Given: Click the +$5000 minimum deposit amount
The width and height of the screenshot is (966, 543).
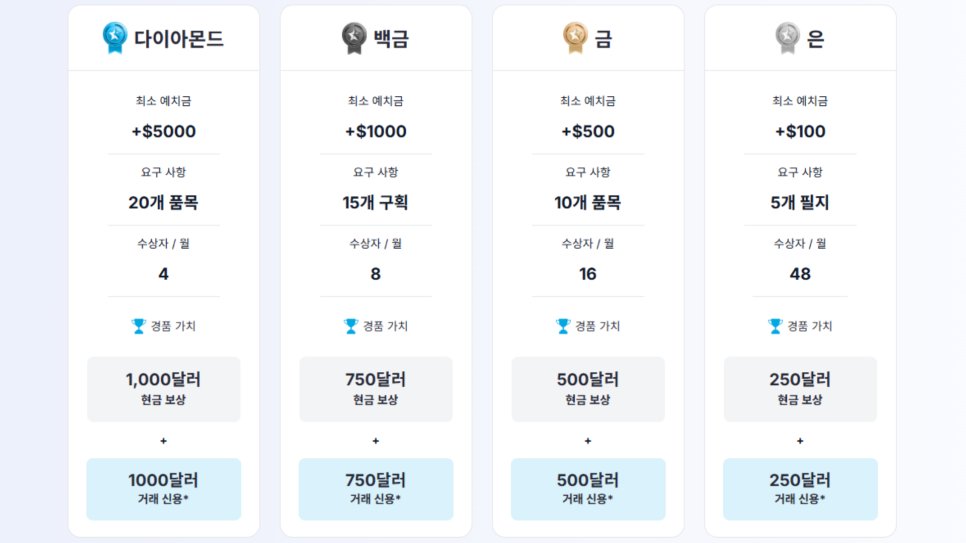Looking at the screenshot, I should pos(164,132).
